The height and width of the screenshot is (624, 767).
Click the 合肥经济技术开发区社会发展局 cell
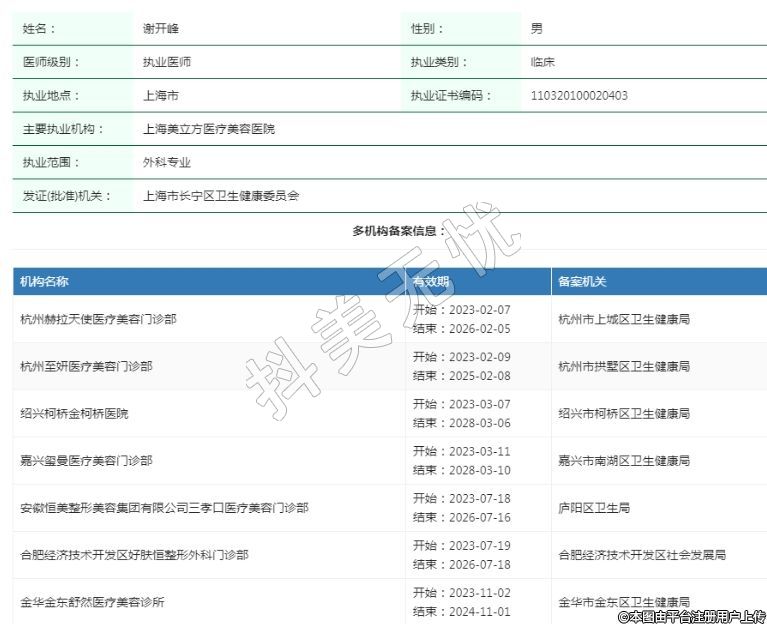tap(641, 555)
